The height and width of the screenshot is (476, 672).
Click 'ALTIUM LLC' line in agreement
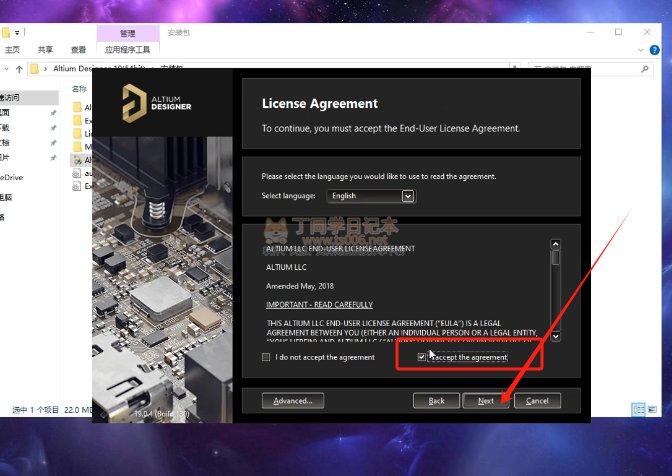[286, 267]
